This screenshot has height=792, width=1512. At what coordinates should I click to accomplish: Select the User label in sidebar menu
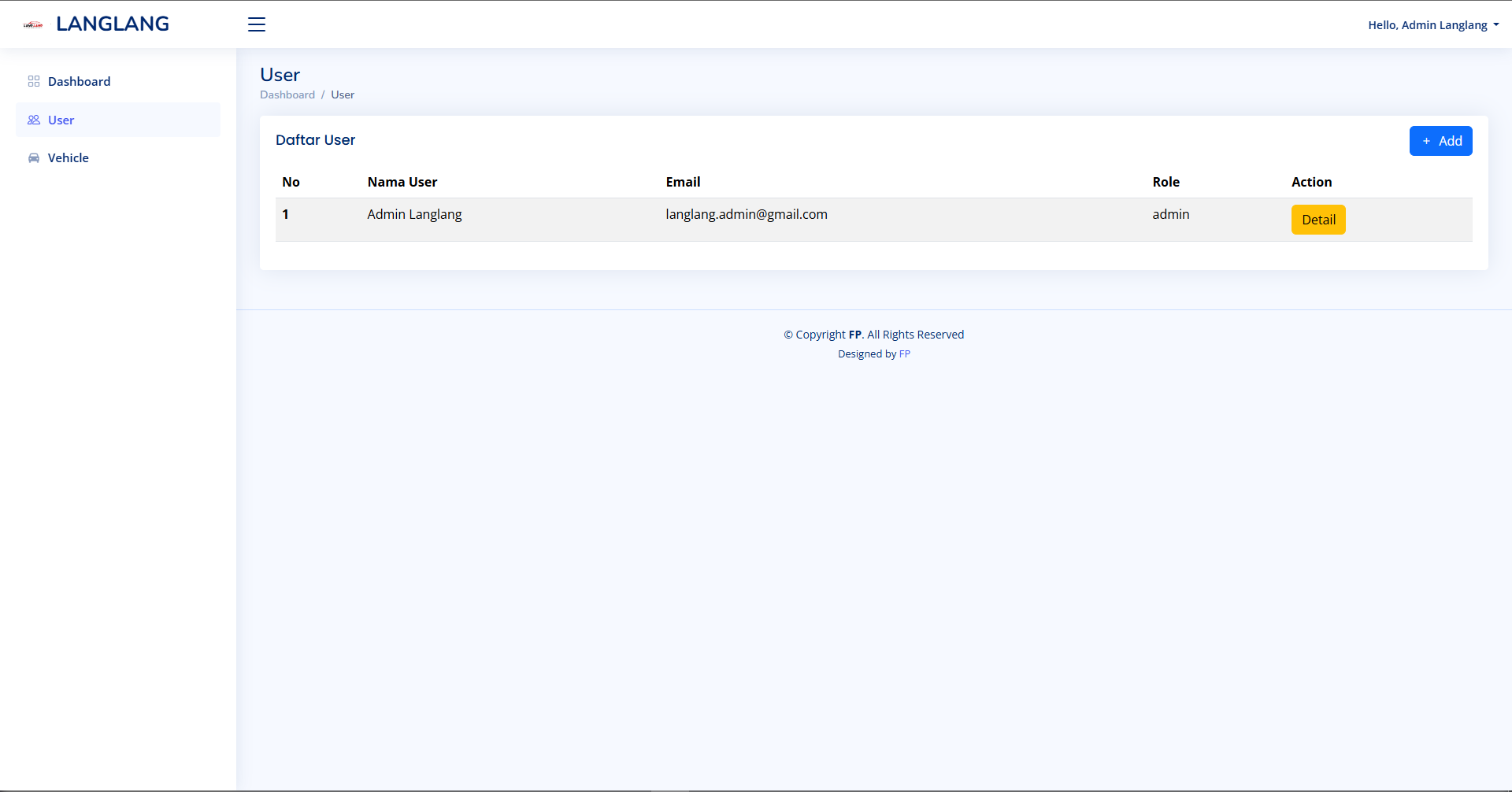point(61,120)
